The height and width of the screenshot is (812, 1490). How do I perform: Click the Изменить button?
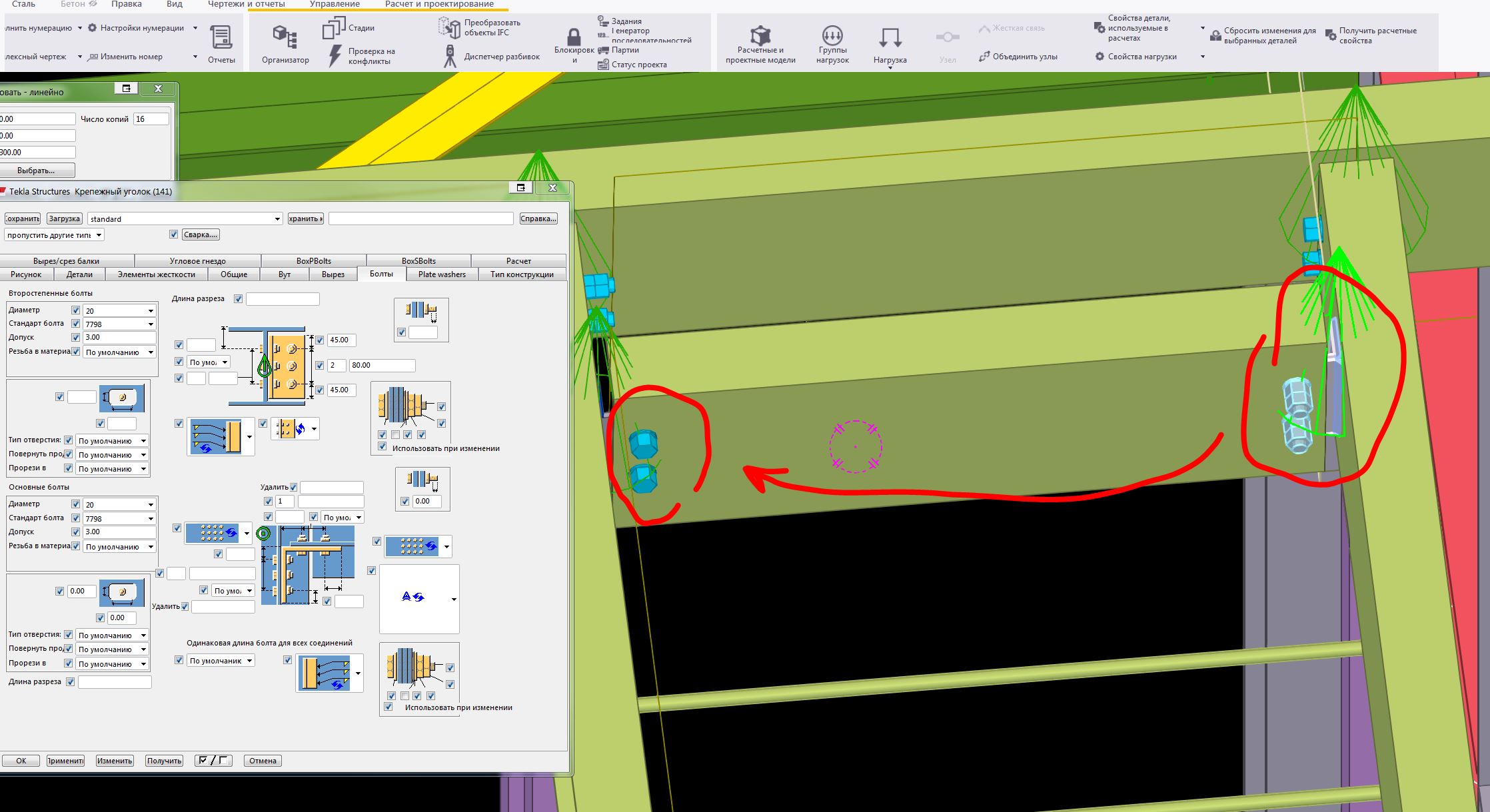pyautogui.click(x=115, y=761)
